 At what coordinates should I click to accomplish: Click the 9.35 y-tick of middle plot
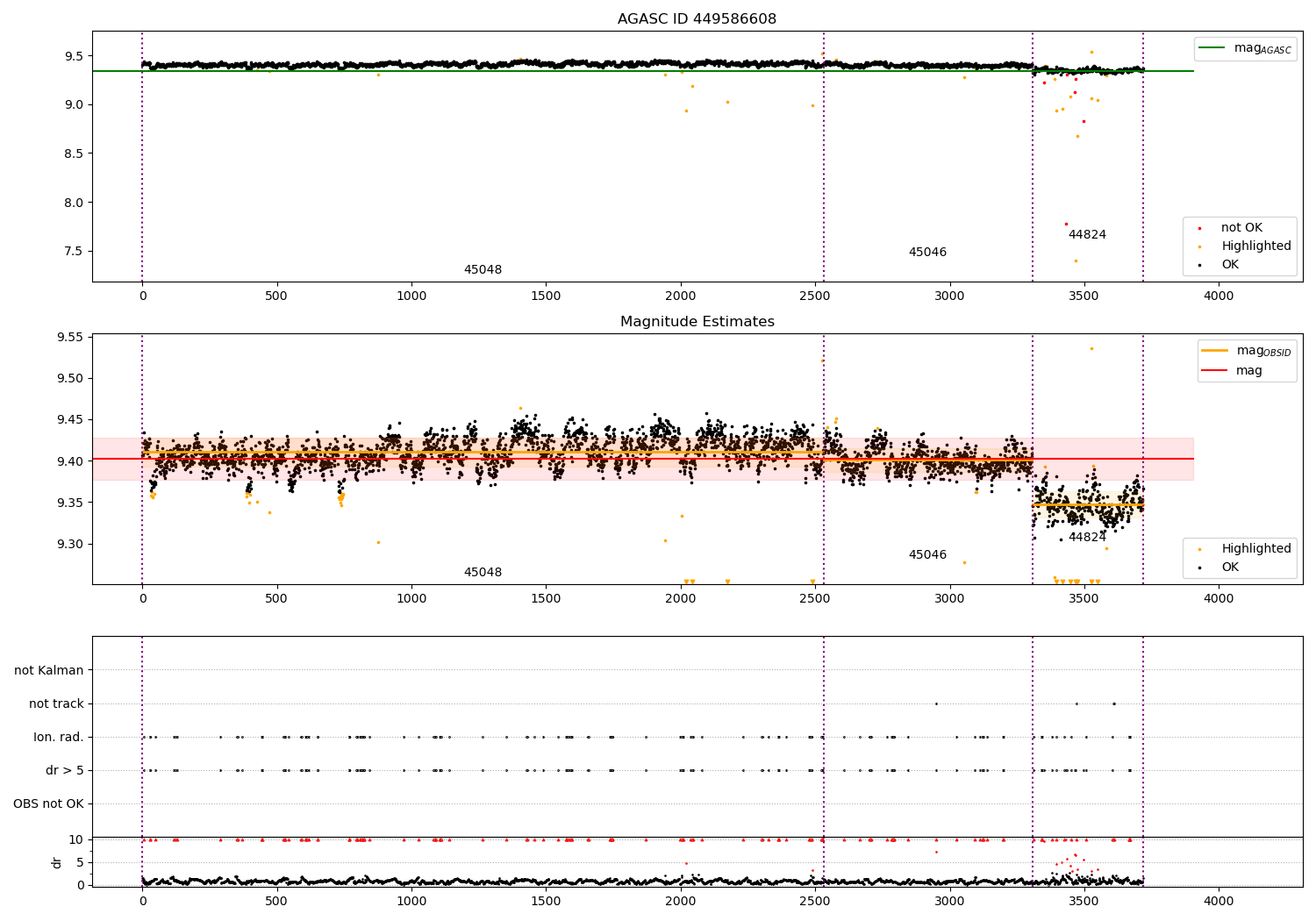69,503
